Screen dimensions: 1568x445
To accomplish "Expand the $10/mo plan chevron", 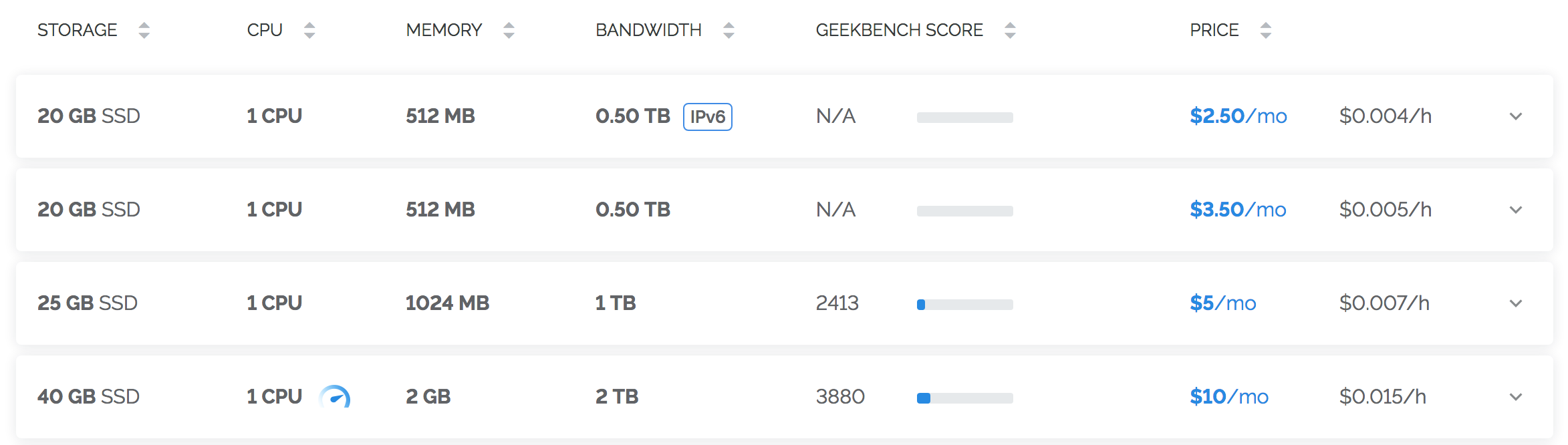I will tap(1516, 397).
